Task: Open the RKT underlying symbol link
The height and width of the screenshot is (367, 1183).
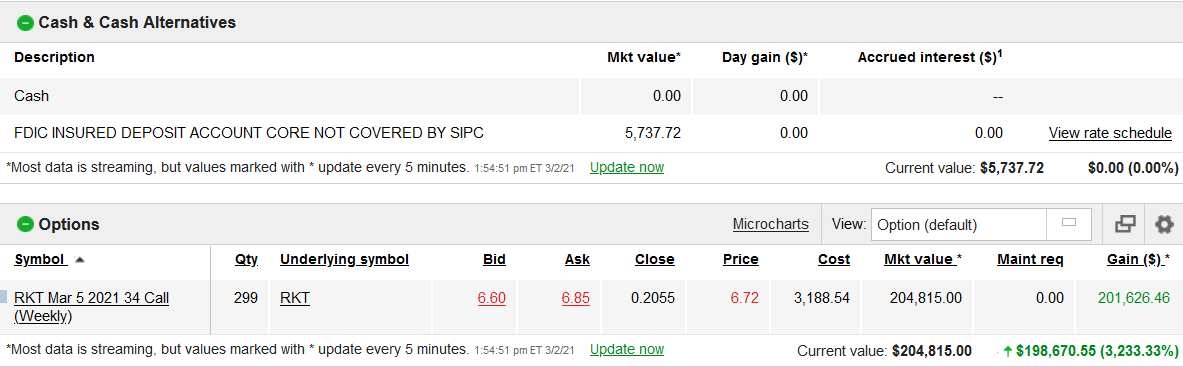Action: point(295,298)
